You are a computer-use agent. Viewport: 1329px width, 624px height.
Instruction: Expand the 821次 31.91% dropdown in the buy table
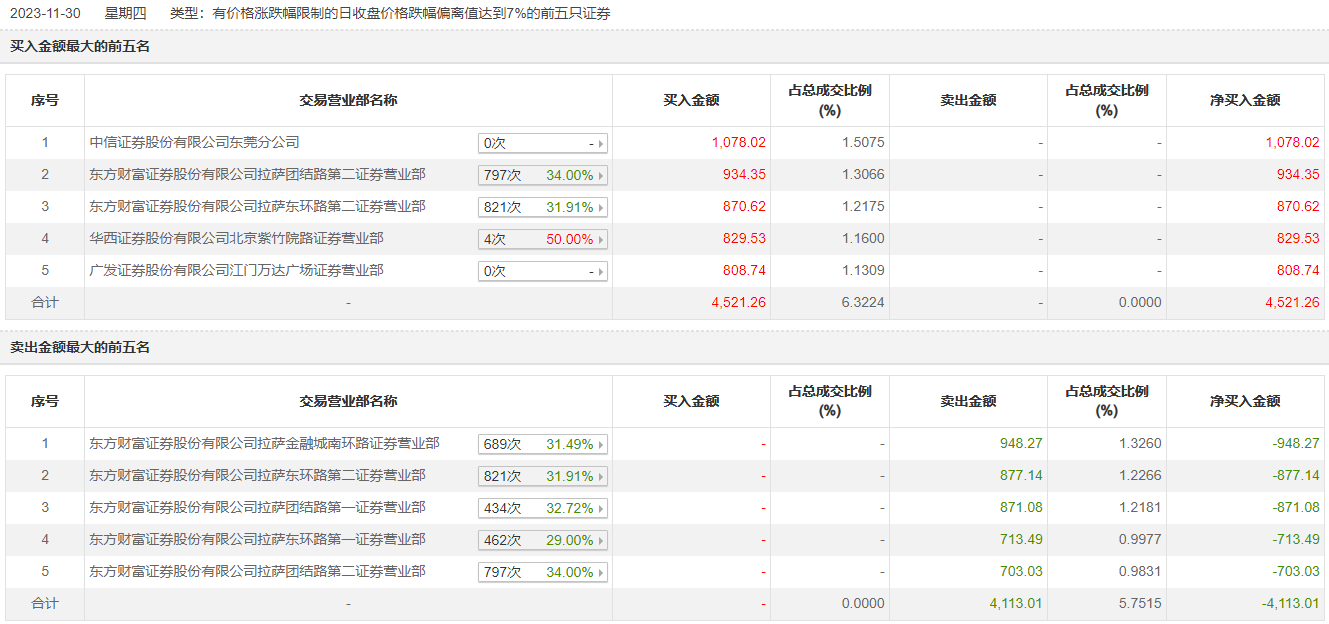coord(543,207)
